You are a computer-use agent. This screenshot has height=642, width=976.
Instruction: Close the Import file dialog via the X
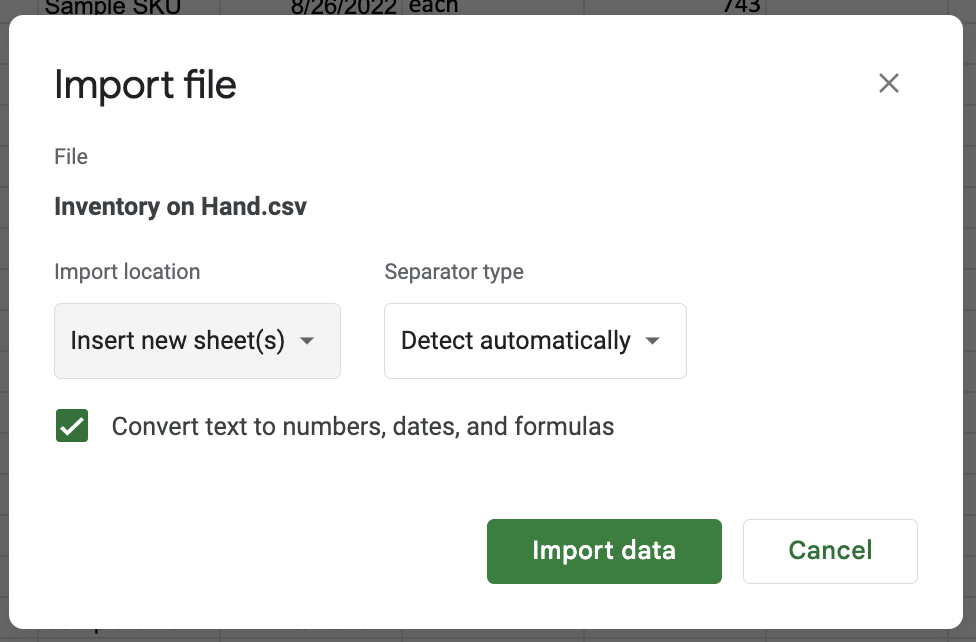coord(889,84)
